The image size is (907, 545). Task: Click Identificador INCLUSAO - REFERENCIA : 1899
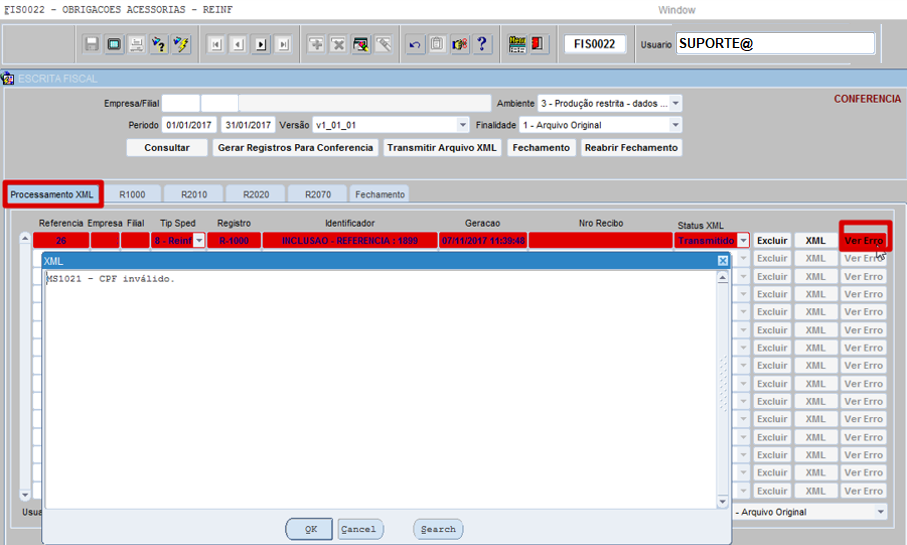[350, 241]
